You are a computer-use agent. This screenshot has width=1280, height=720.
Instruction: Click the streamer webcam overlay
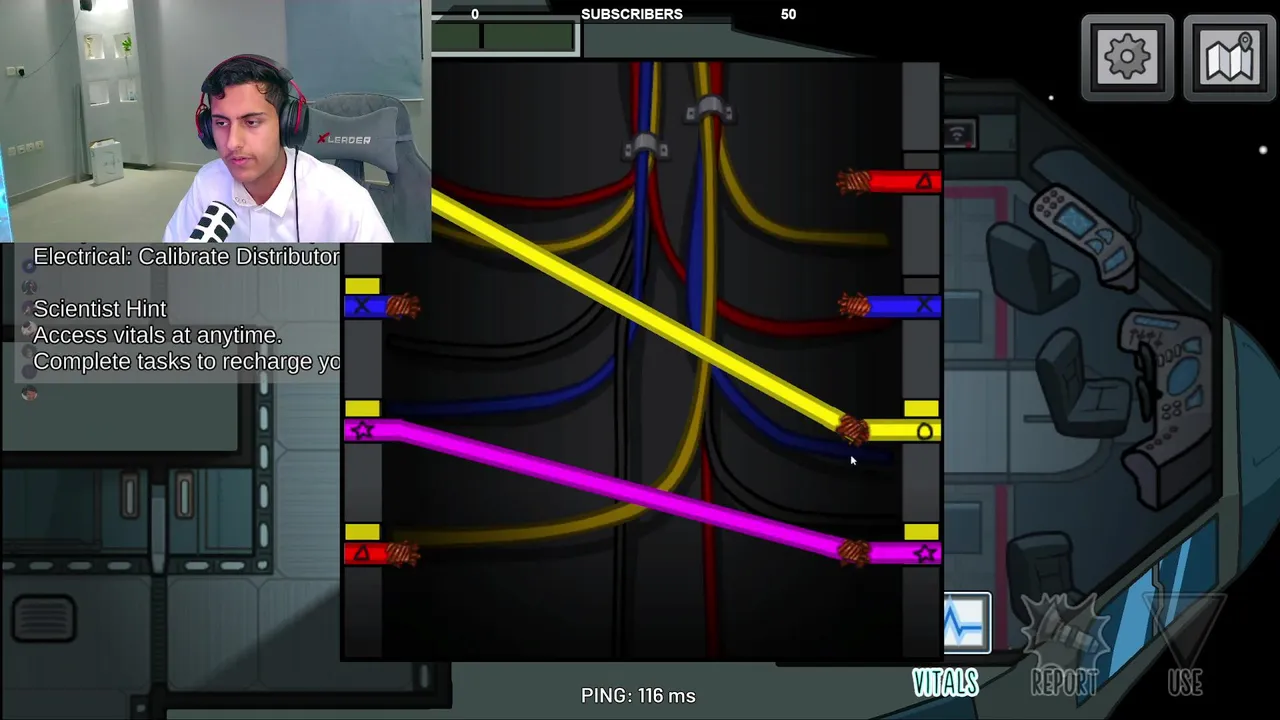(215, 121)
